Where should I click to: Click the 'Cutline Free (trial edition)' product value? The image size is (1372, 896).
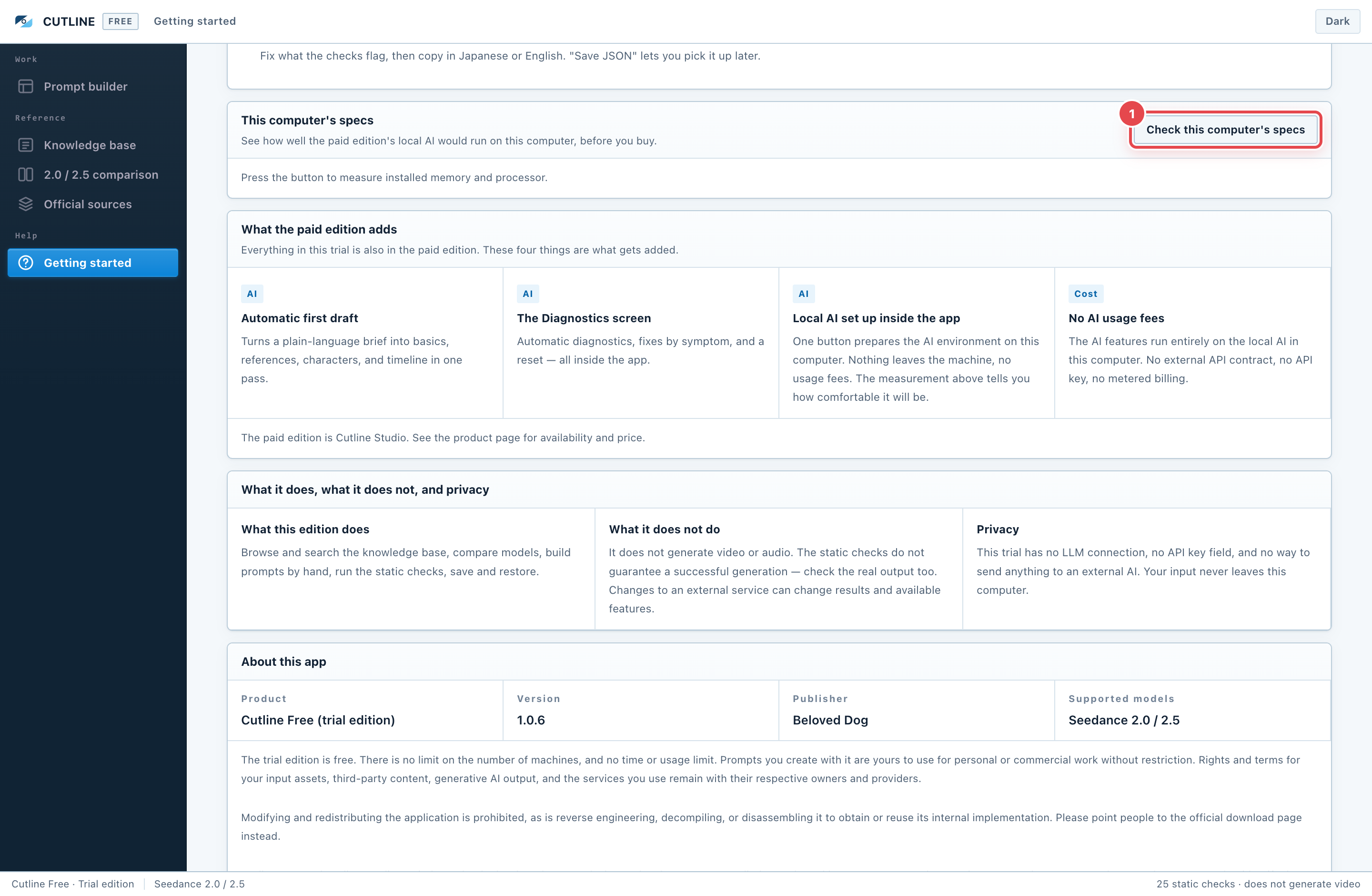[318, 720]
